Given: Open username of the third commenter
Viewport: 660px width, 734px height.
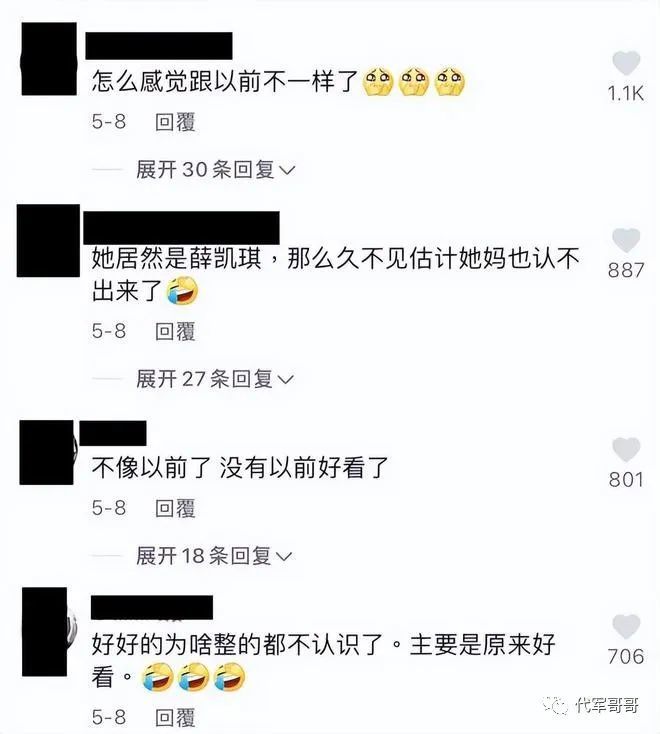Looking at the screenshot, I should click(113, 433).
